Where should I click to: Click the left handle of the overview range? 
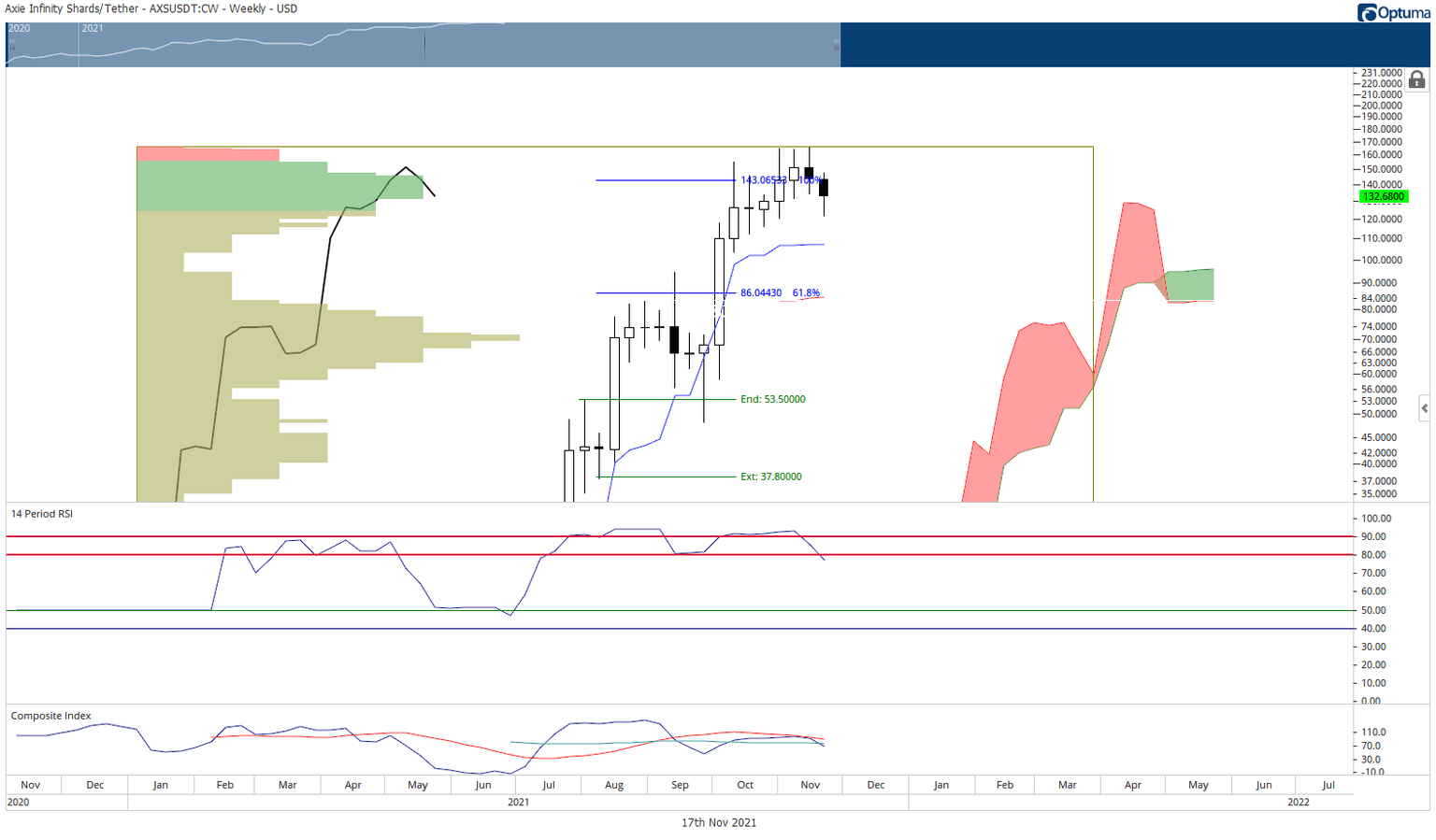[11, 44]
